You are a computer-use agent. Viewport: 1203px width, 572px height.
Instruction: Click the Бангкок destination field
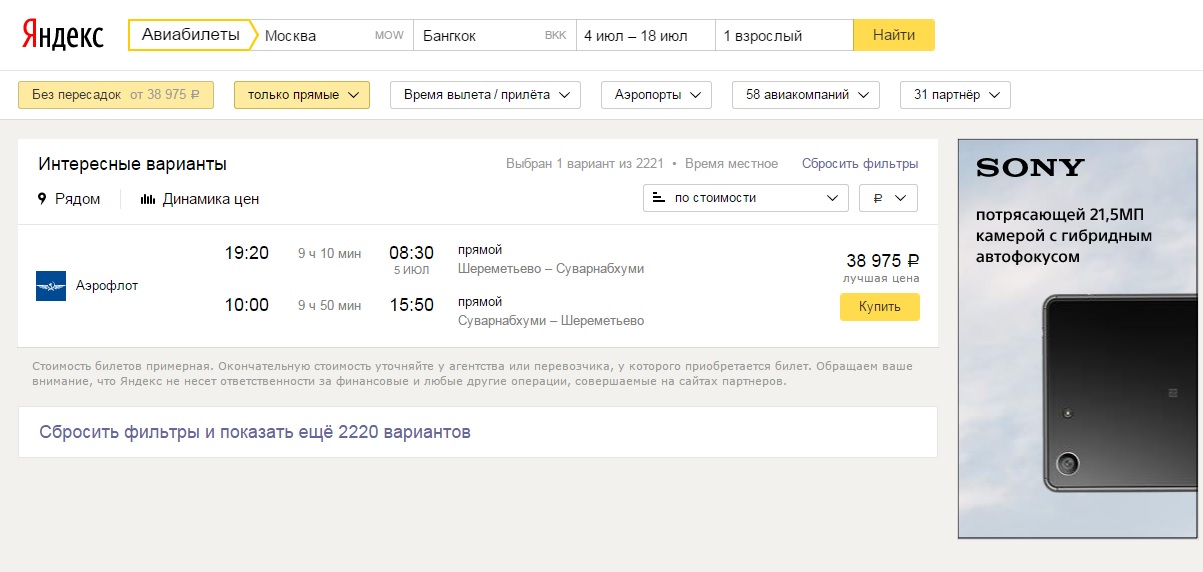coord(480,36)
